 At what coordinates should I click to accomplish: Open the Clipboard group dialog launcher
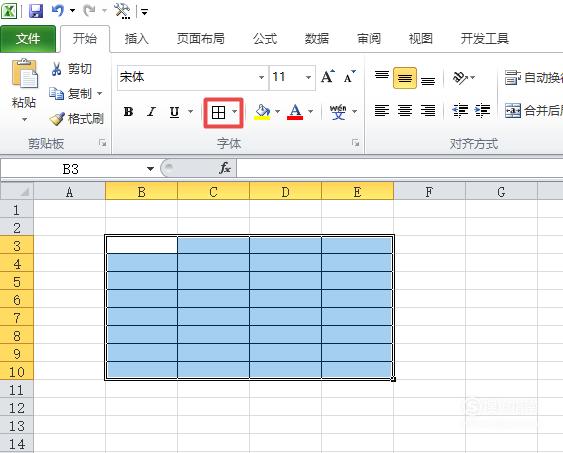(x=103, y=143)
